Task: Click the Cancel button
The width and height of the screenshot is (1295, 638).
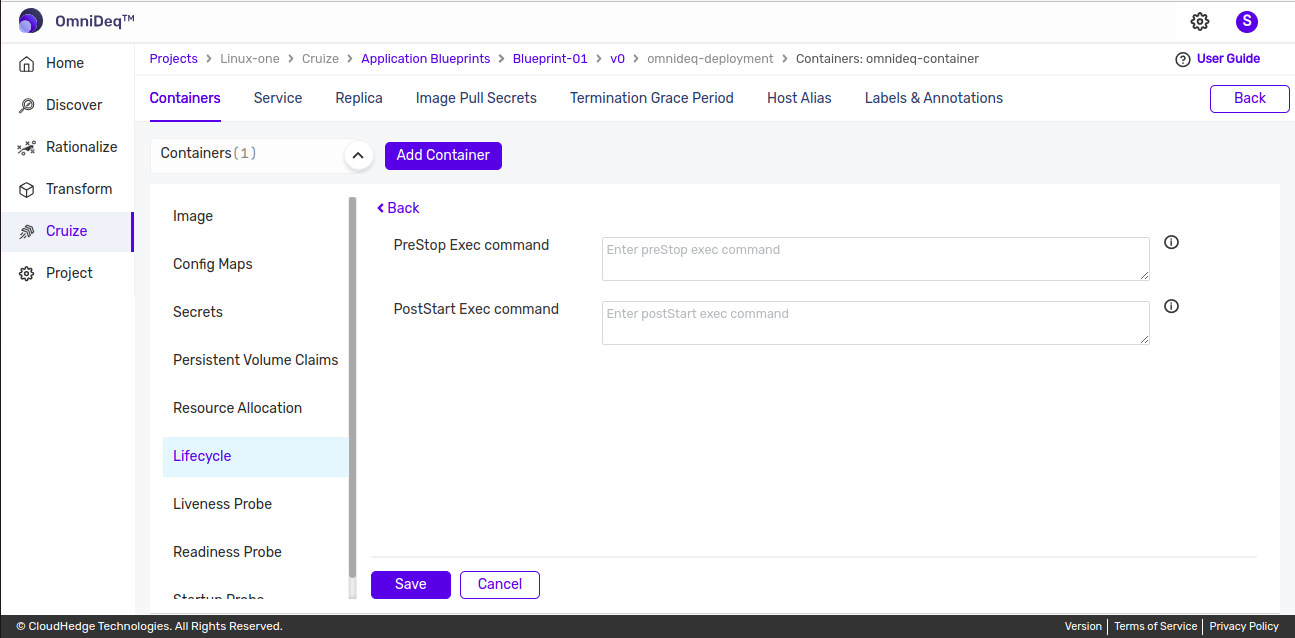Action: click(500, 585)
